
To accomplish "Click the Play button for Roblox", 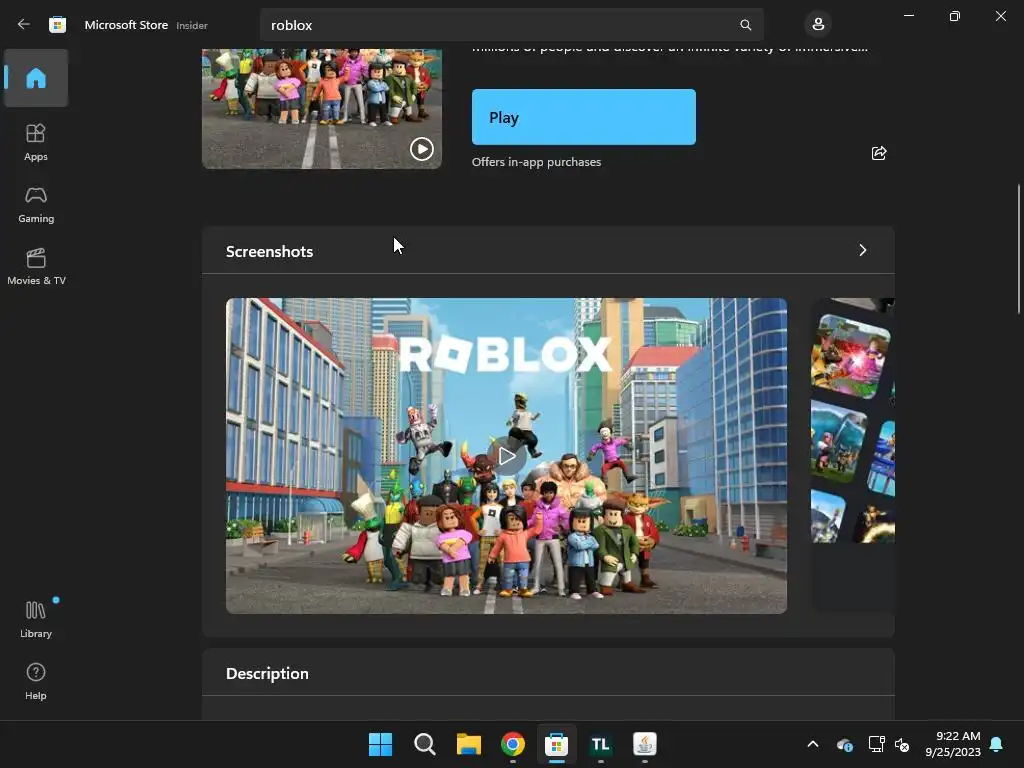I will click(x=584, y=117).
